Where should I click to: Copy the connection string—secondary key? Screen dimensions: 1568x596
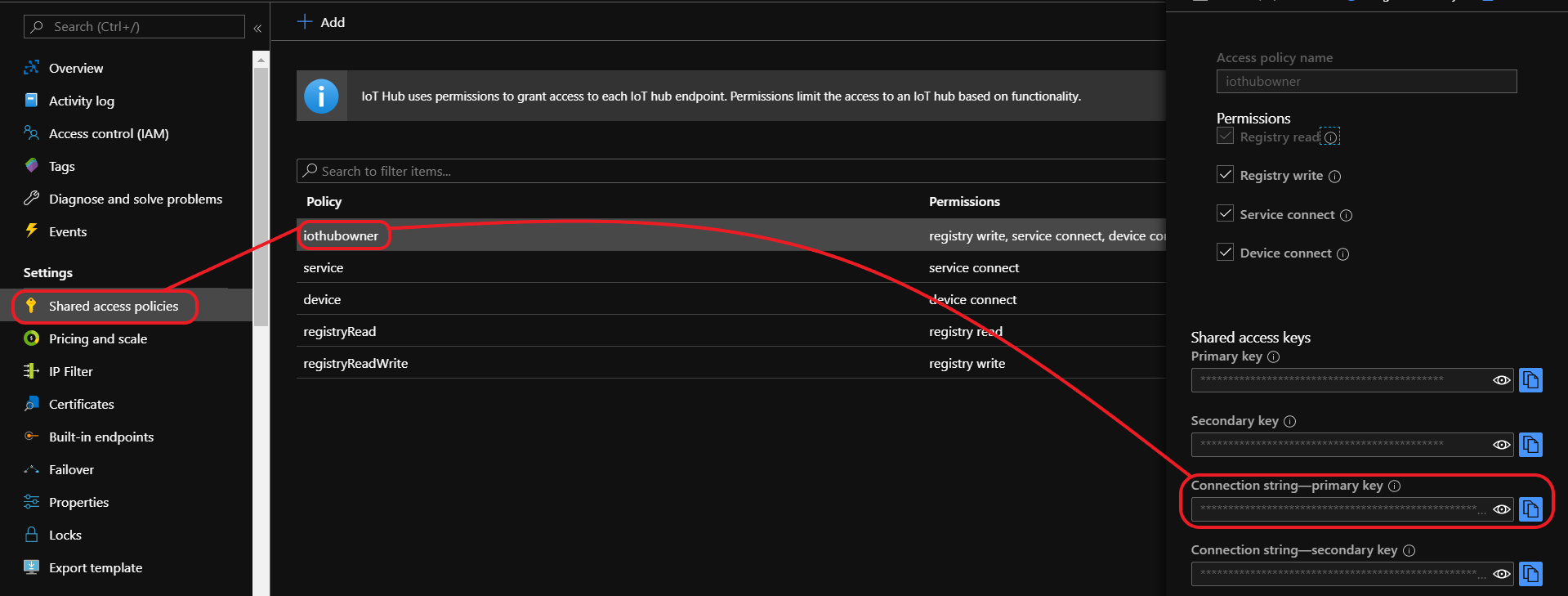click(x=1530, y=574)
